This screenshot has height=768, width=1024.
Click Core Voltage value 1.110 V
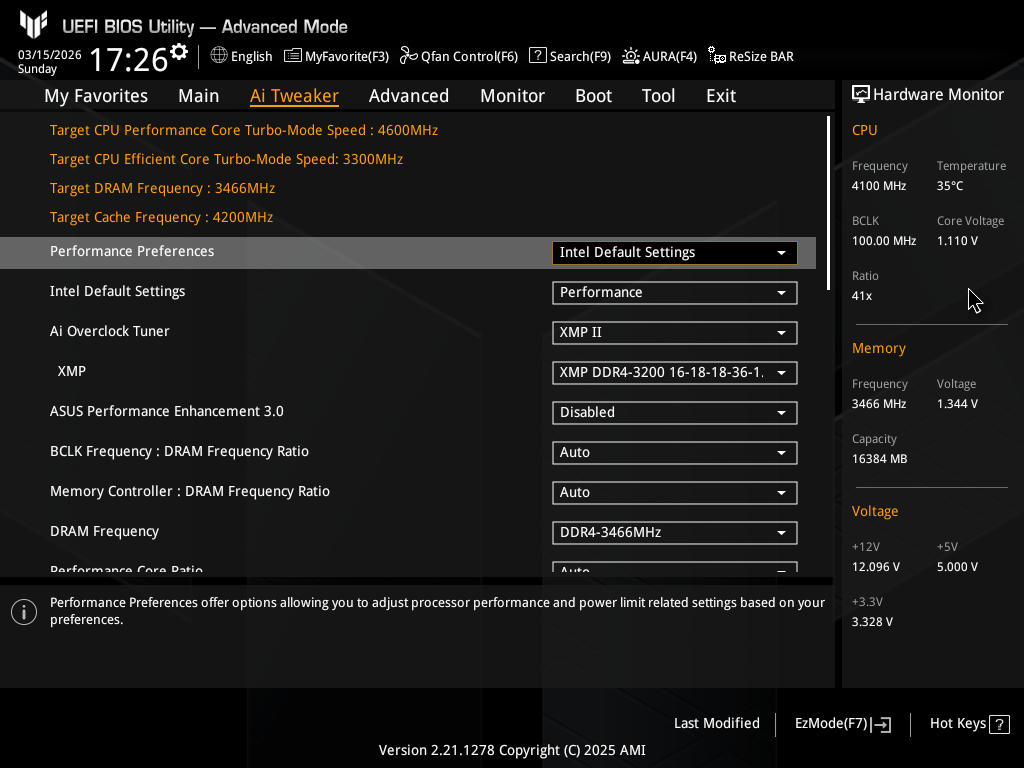click(957, 241)
